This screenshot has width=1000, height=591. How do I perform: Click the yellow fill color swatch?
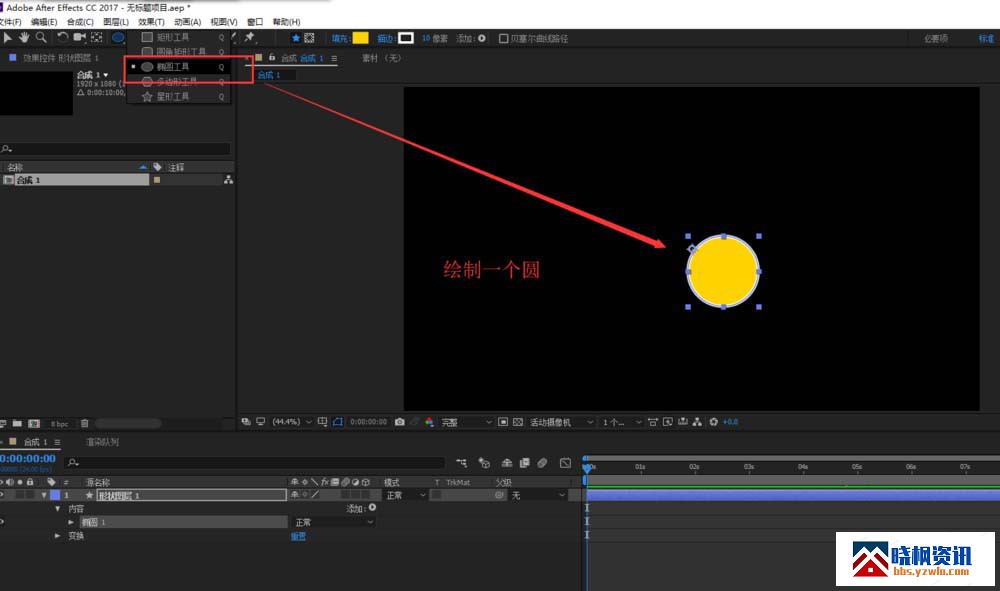coord(360,38)
